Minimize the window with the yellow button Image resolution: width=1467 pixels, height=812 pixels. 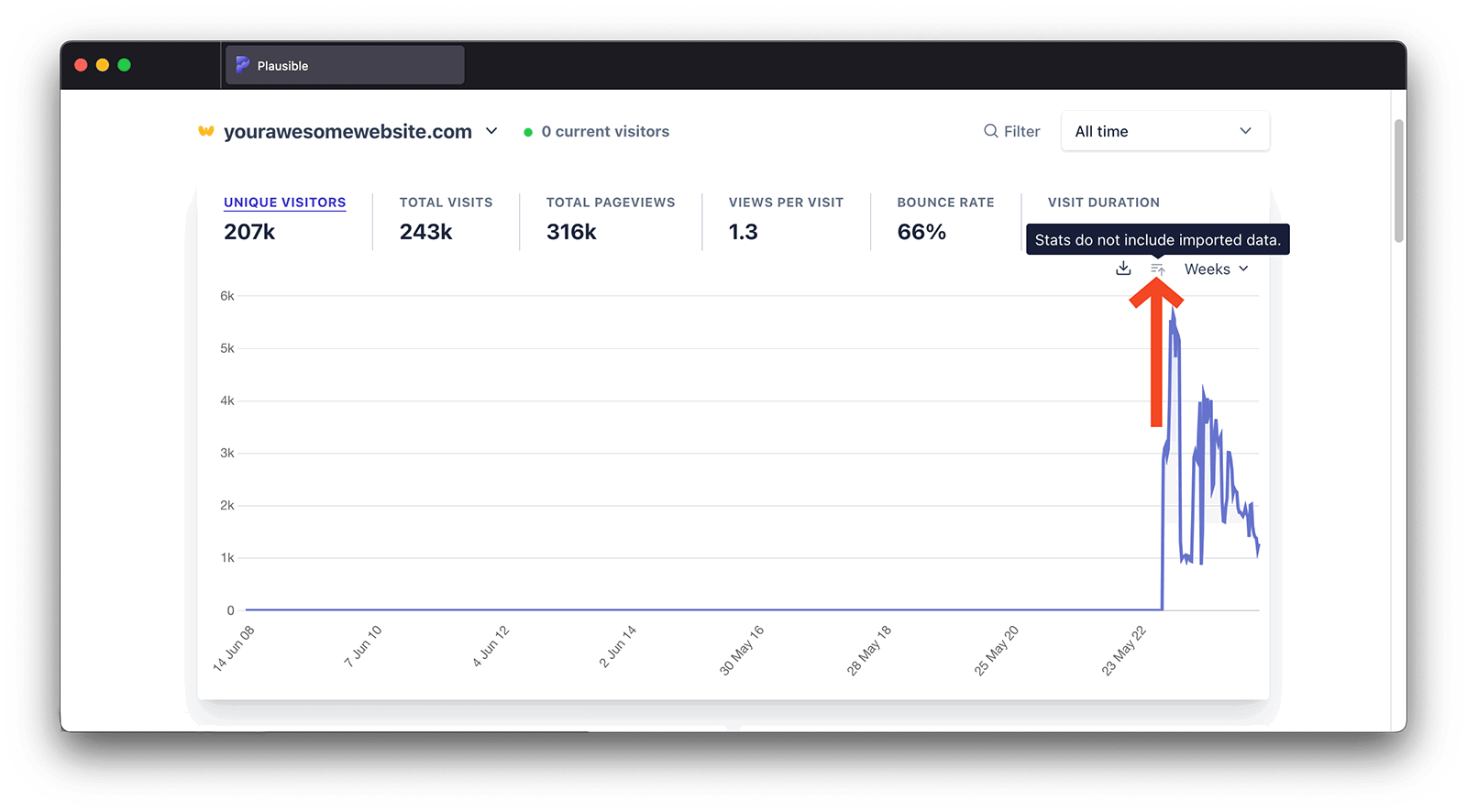click(103, 65)
